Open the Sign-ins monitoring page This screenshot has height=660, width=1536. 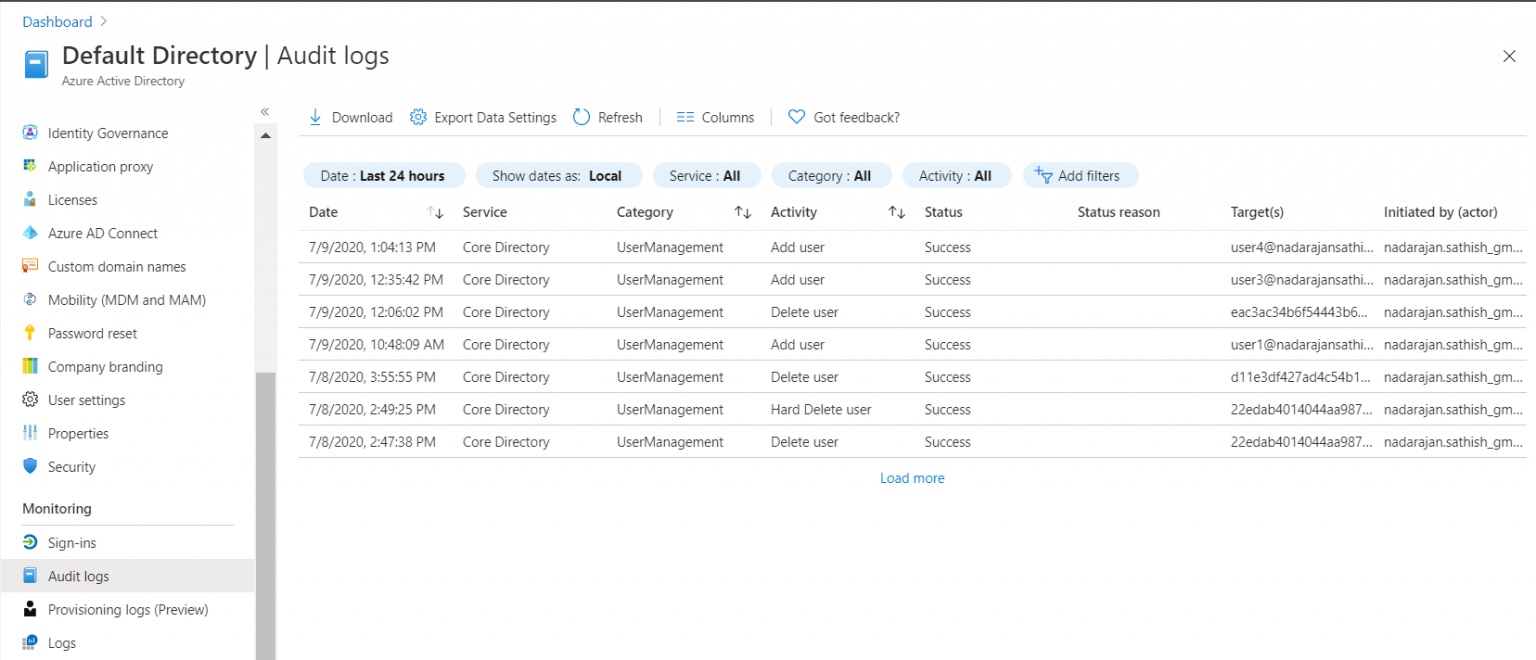77,542
